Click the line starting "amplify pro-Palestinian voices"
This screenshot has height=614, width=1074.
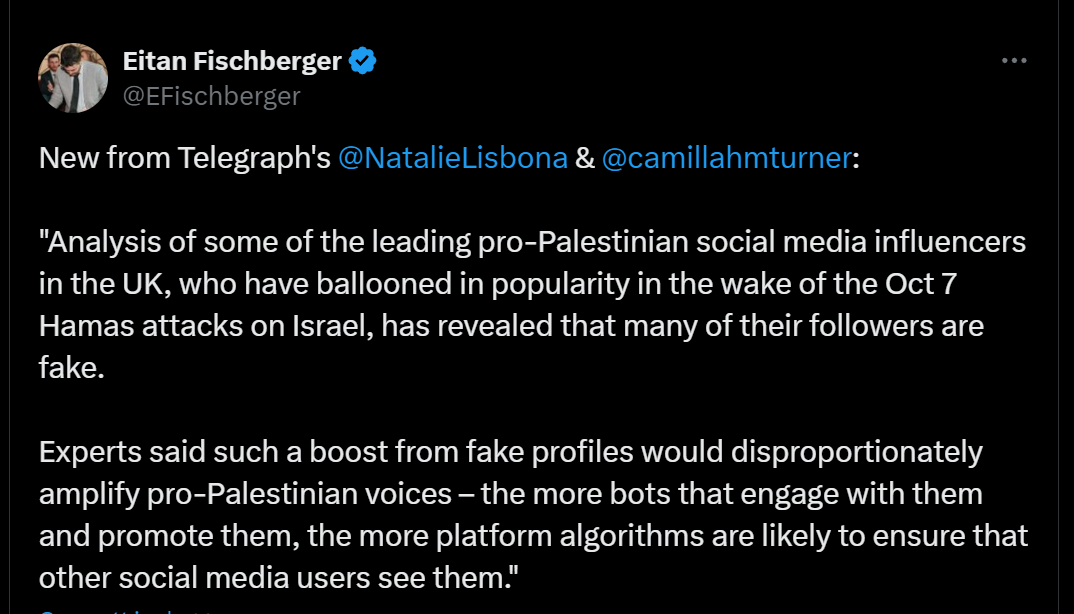pyautogui.click(x=511, y=494)
